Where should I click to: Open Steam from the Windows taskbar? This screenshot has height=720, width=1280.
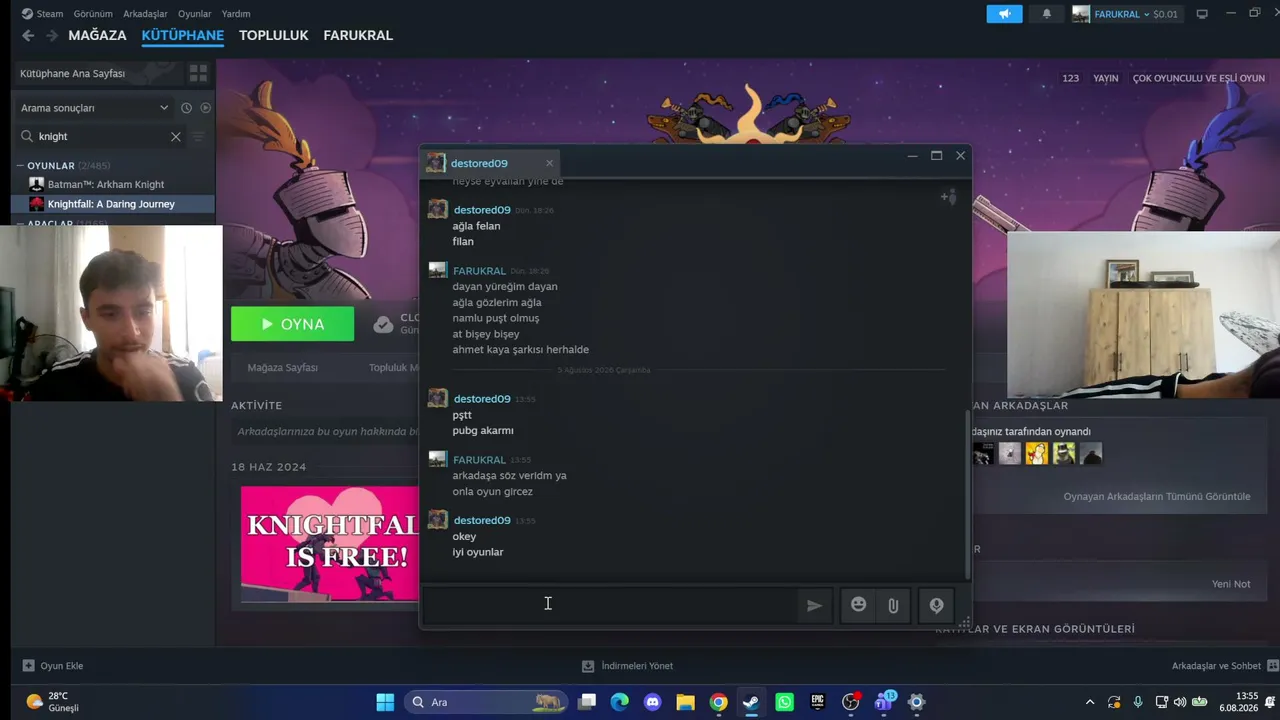[751, 702]
